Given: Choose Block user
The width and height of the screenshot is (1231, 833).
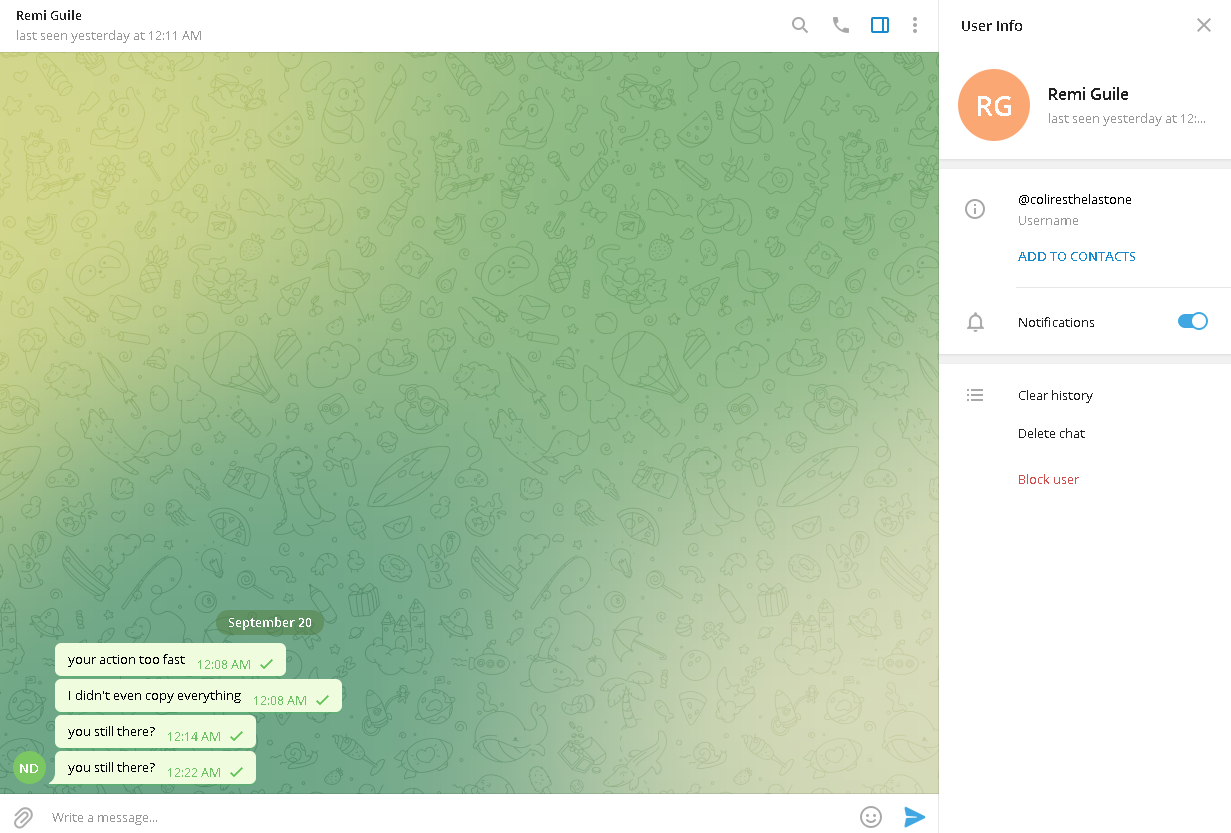Looking at the screenshot, I should (1048, 480).
